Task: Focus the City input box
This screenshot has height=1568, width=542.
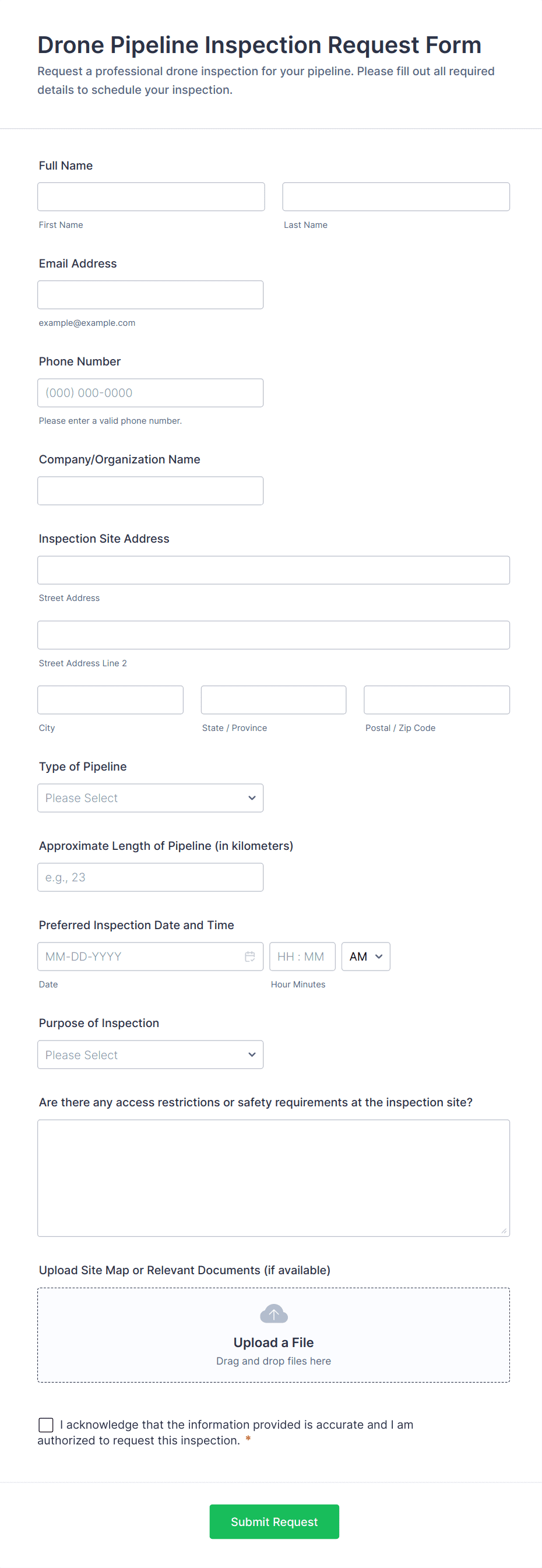Action: 110,700
